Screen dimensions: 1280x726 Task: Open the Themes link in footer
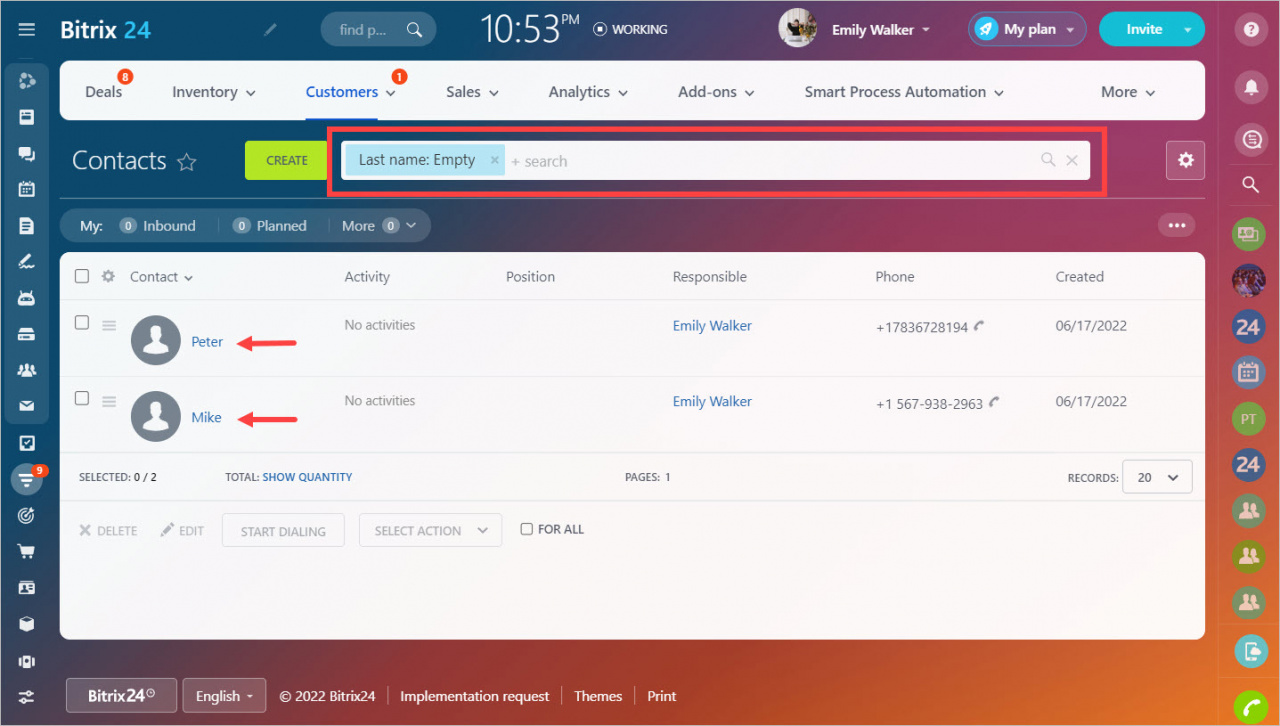(598, 696)
